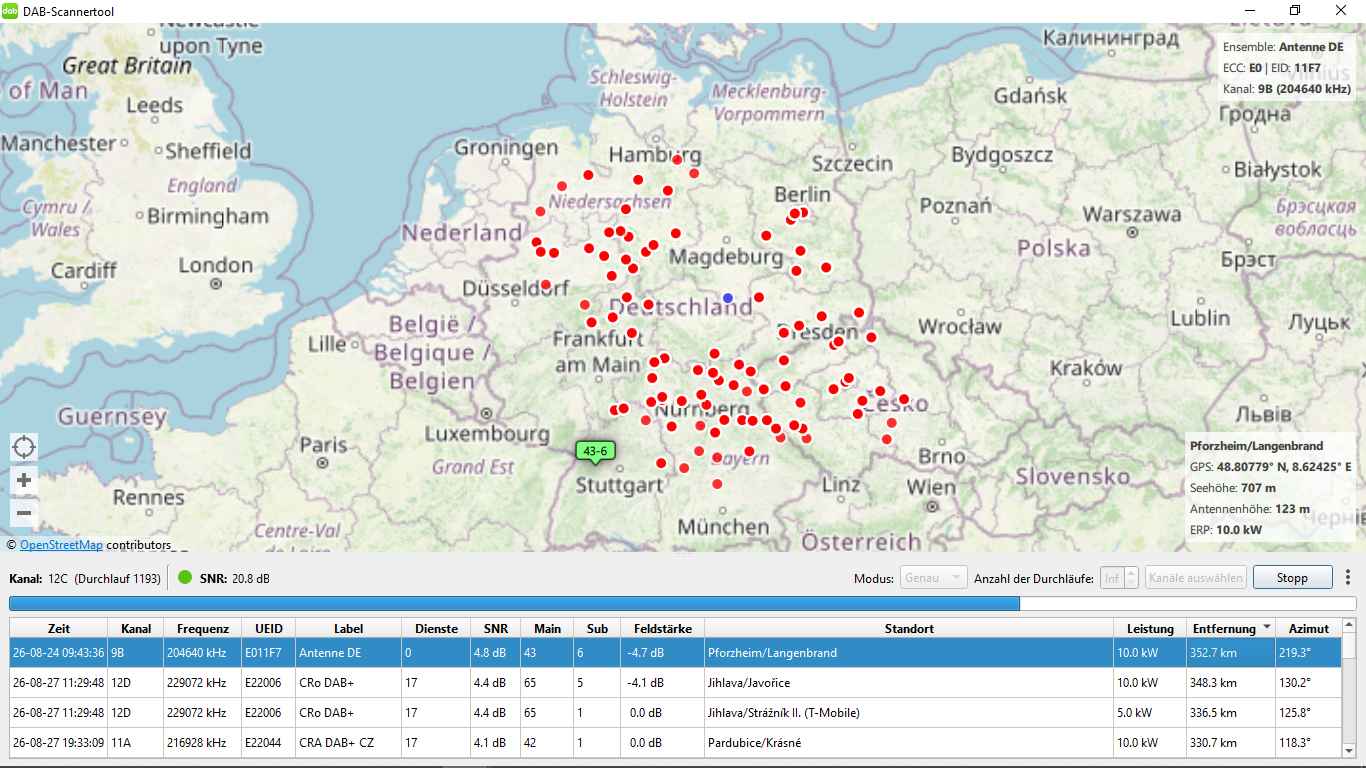
Task: Select the Jihlava/Javořice location cell
Action: [x=909, y=683]
